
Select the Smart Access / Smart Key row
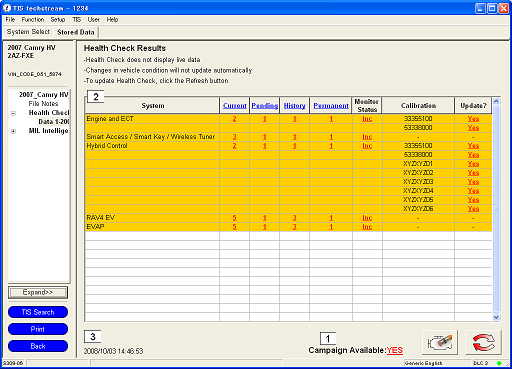289,137
